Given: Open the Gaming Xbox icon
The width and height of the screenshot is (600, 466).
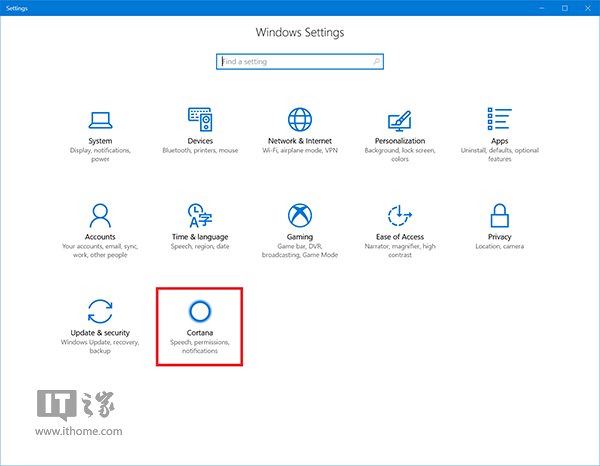Looking at the screenshot, I should pos(300,215).
